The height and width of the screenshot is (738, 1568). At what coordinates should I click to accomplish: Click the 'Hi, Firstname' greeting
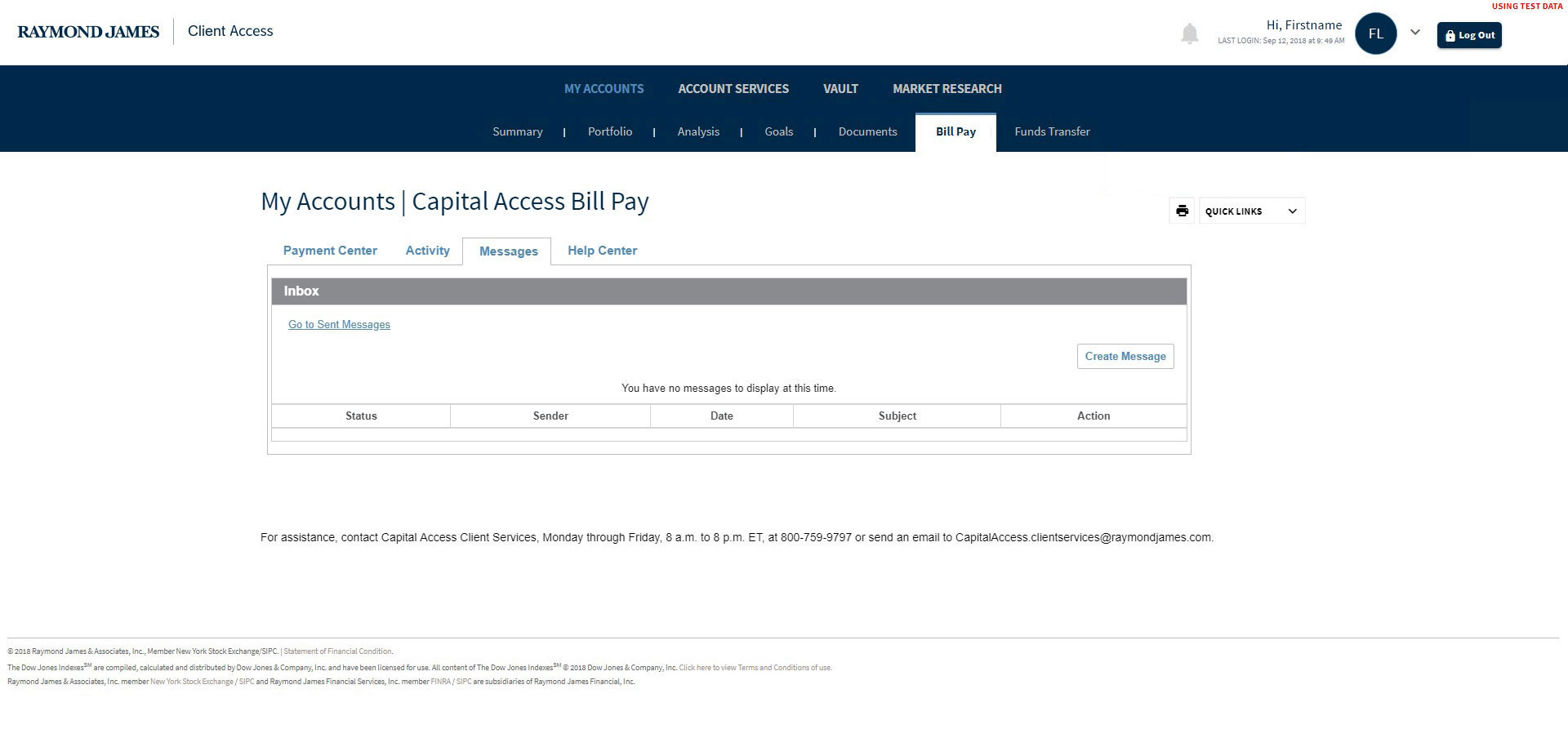[x=1304, y=25]
